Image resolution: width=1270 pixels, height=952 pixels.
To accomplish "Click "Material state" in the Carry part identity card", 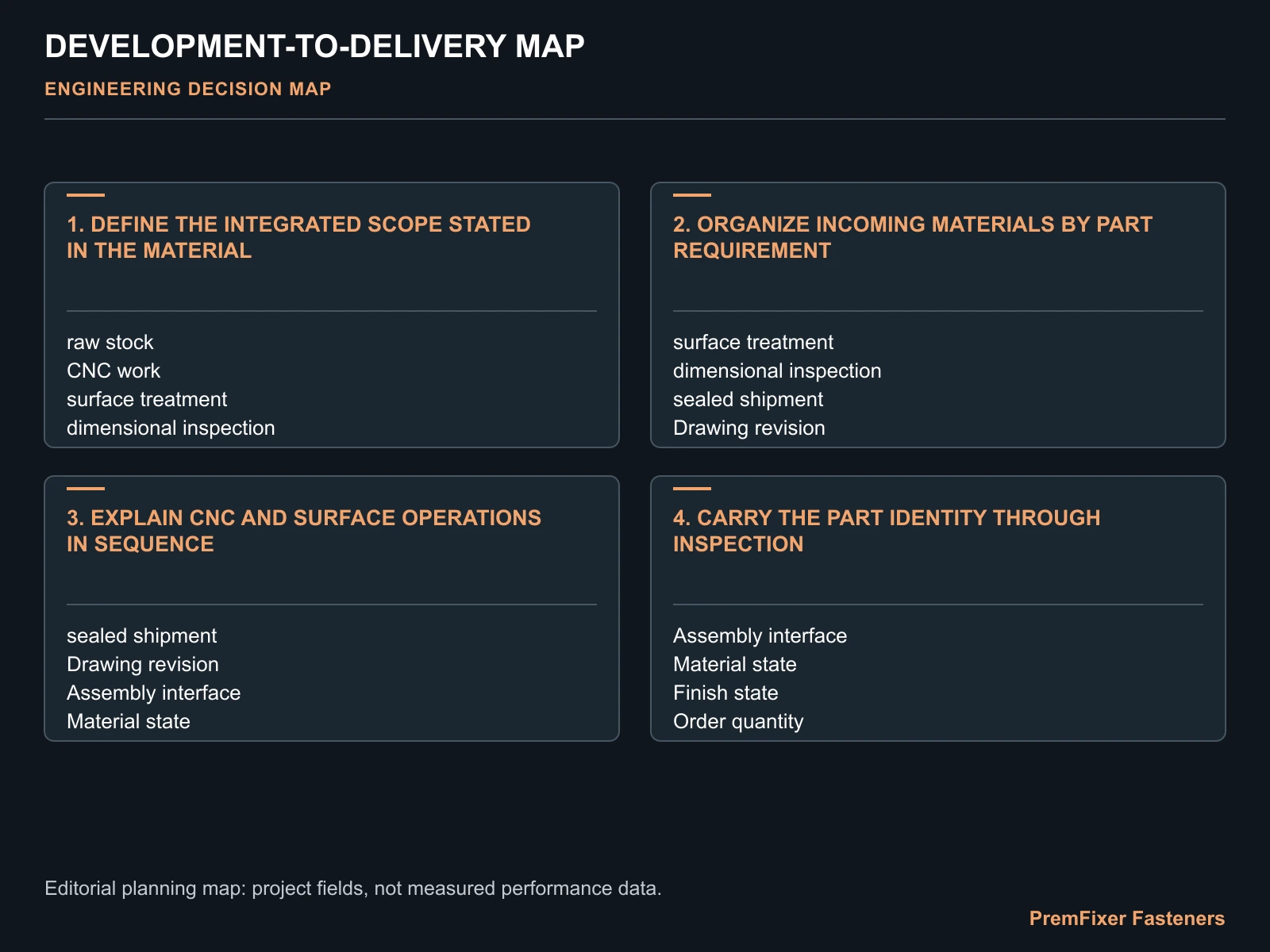I will pyautogui.click(x=735, y=665).
